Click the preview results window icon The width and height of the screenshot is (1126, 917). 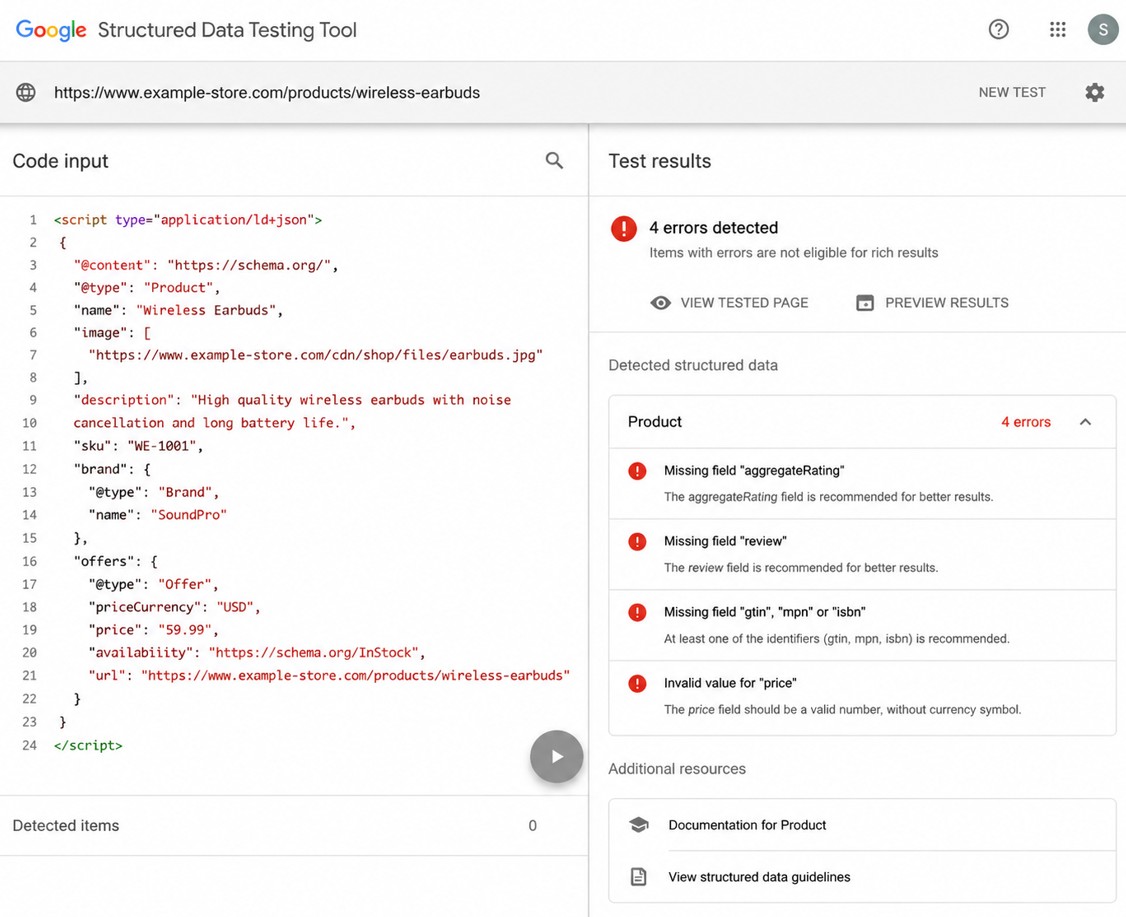point(865,303)
